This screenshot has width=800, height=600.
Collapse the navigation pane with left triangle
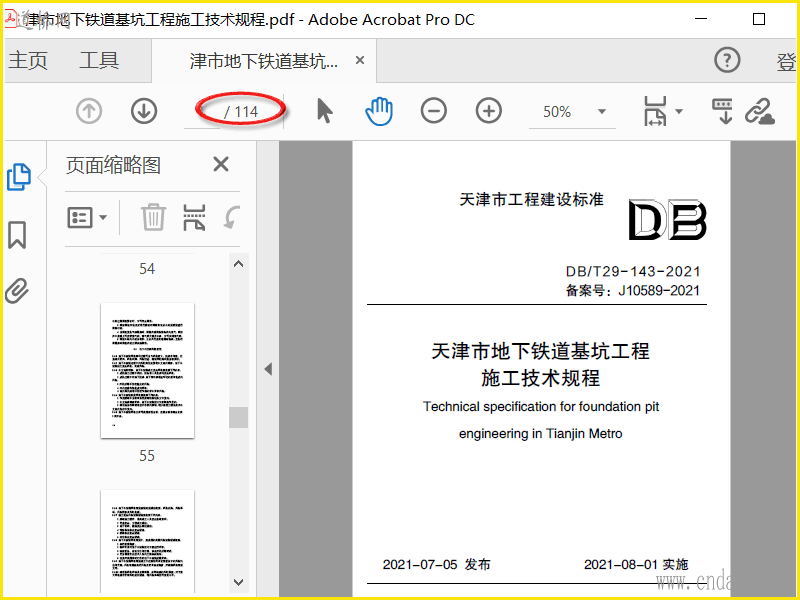click(x=268, y=369)
